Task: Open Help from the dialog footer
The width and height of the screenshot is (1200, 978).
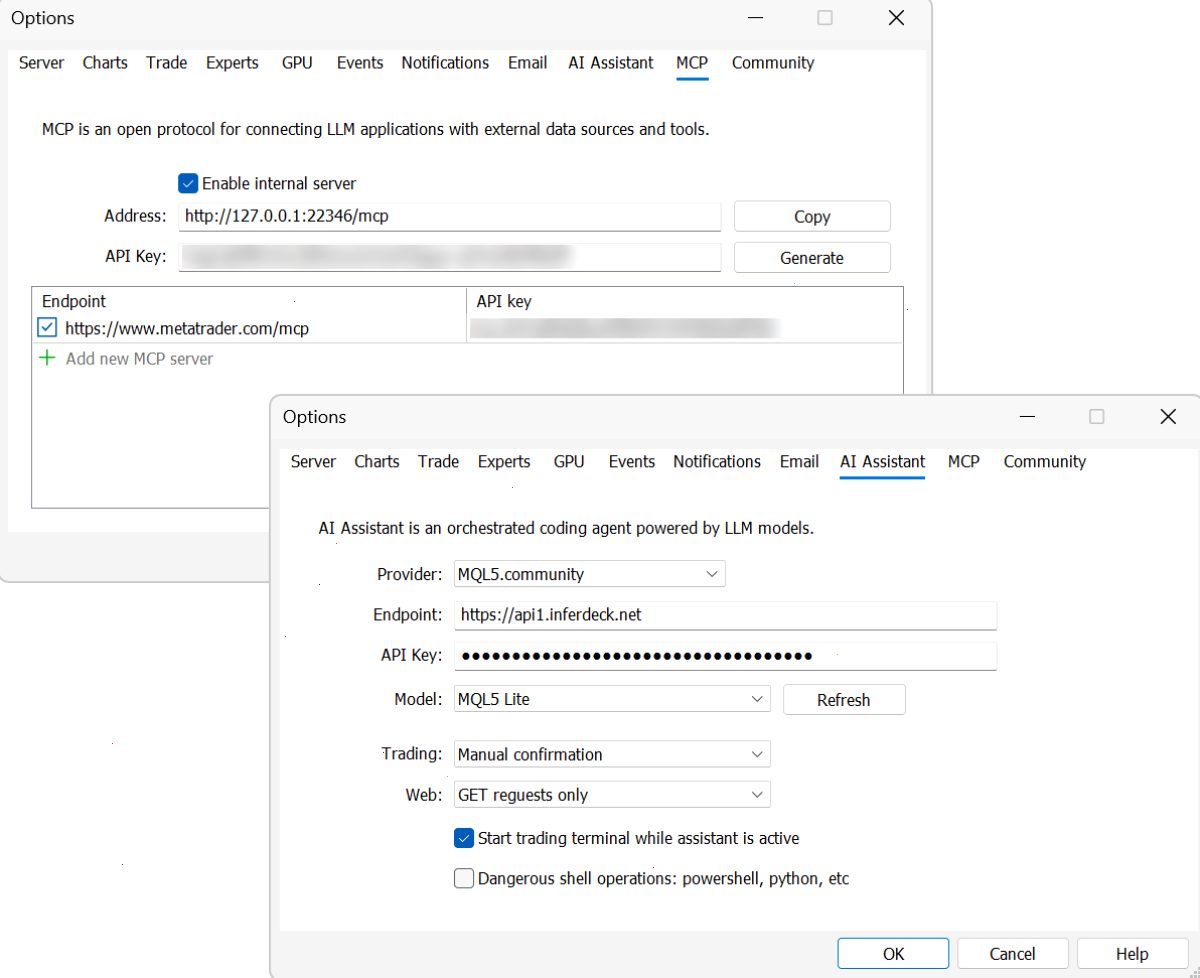Action: pyautogui.click(x=1132, y=953)
